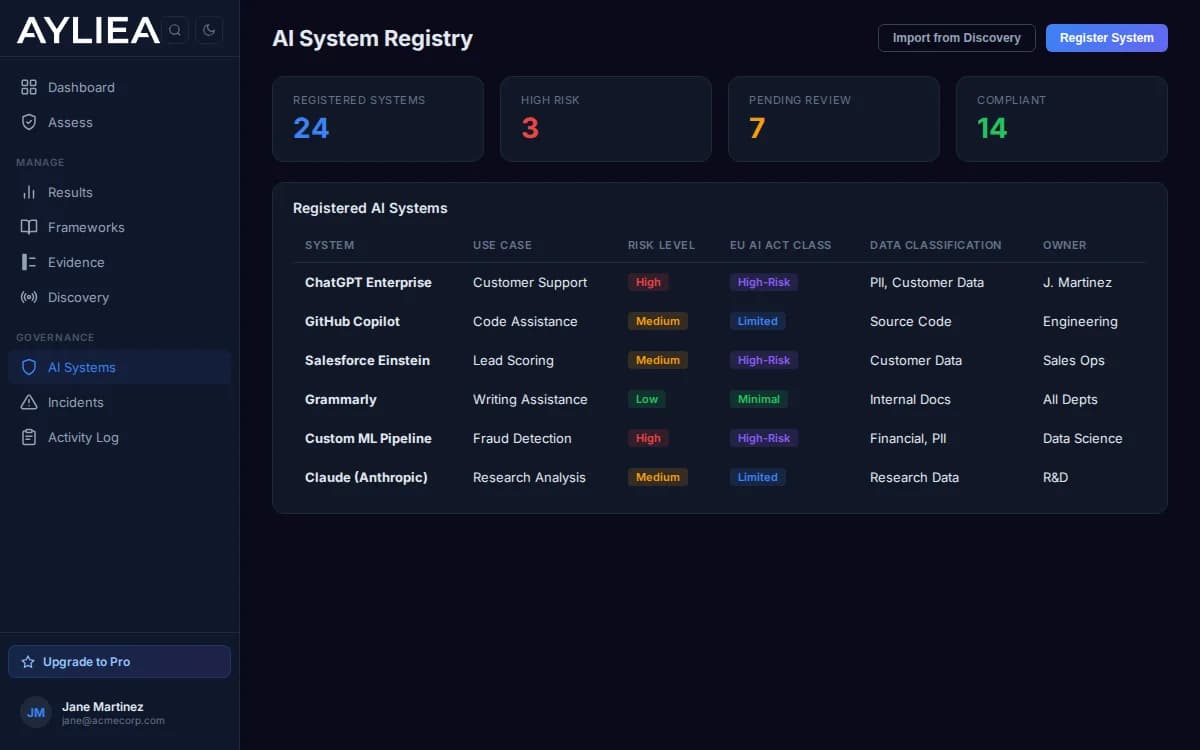The width and height of the screenshot is (1200, 750).
Task: Open Dashboard via the grid icon
Action: pyautogui.click(x=29, y=87)
